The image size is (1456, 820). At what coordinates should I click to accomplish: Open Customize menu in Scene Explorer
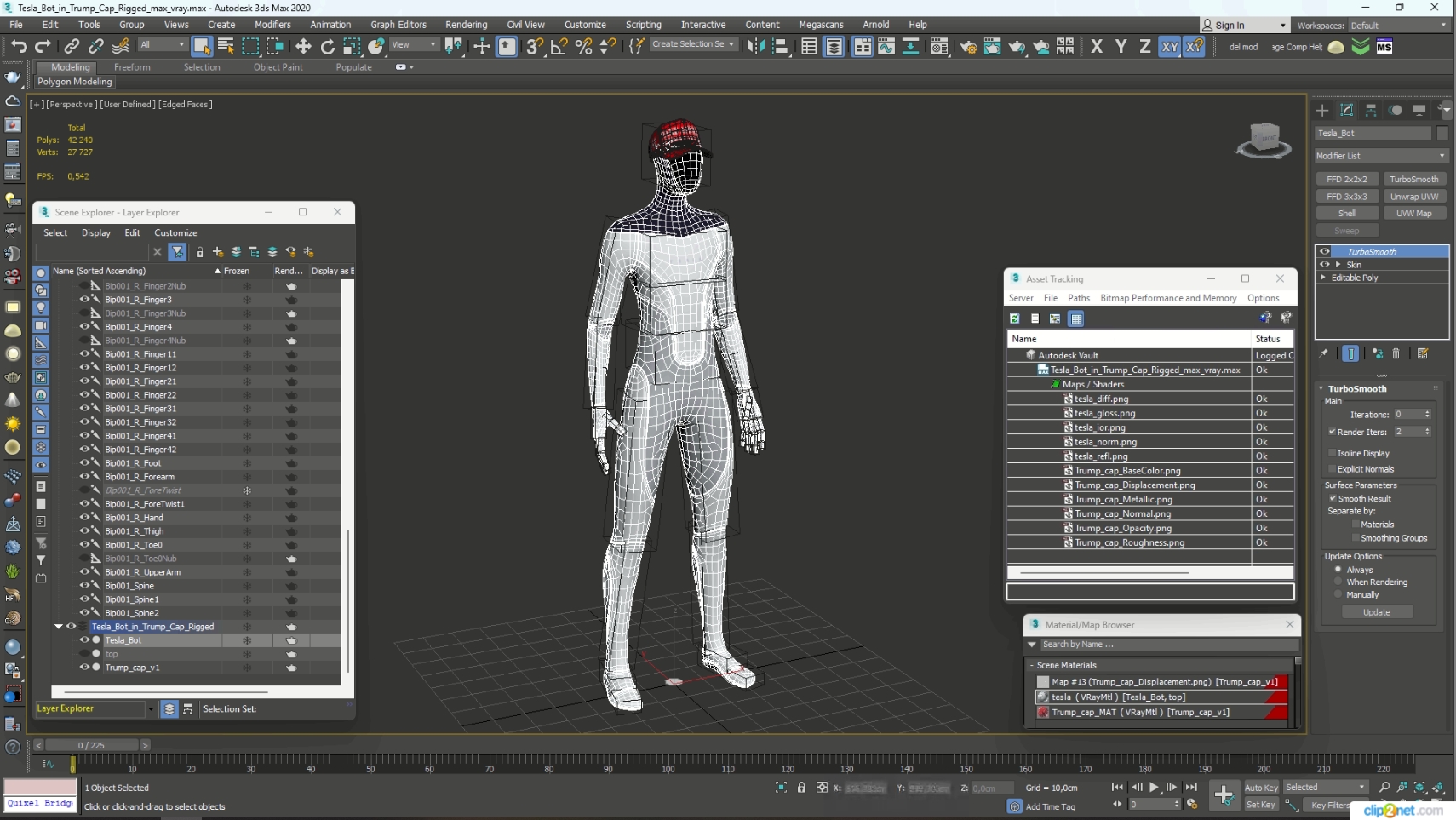pyautogui.click(x=175, y=232)
